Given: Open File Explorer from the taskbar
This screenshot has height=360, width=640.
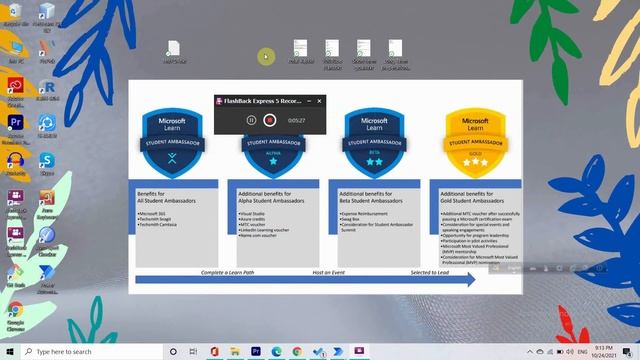Looking at the screenshot, I should click(235, 351).
